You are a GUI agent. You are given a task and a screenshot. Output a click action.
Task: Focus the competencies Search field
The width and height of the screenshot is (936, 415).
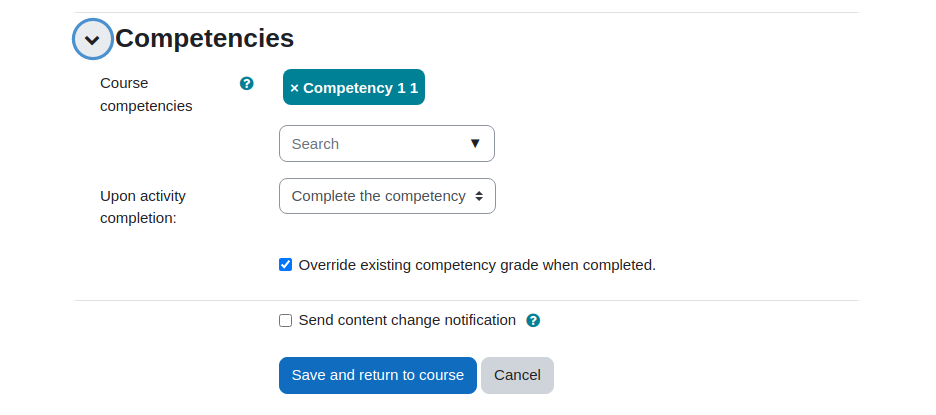[387, 143]
